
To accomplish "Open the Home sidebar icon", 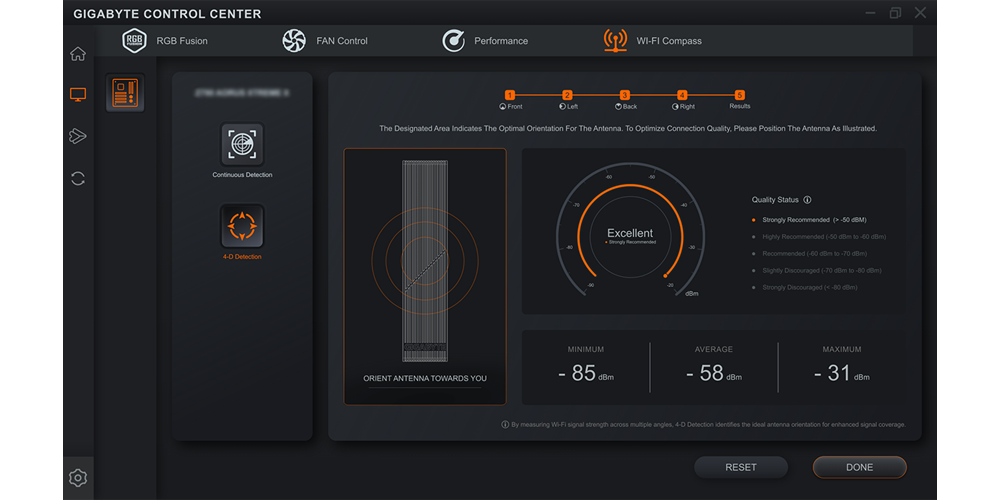I will [78, 54].
